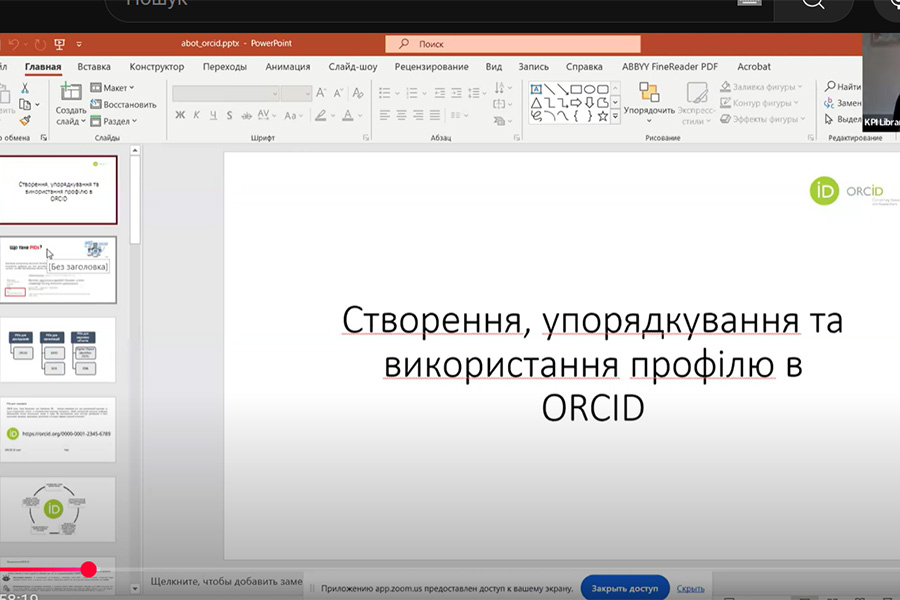Viewport: 900px width, 600px height.
Task: Toggle text shadow S
Action: coord(230,115)
